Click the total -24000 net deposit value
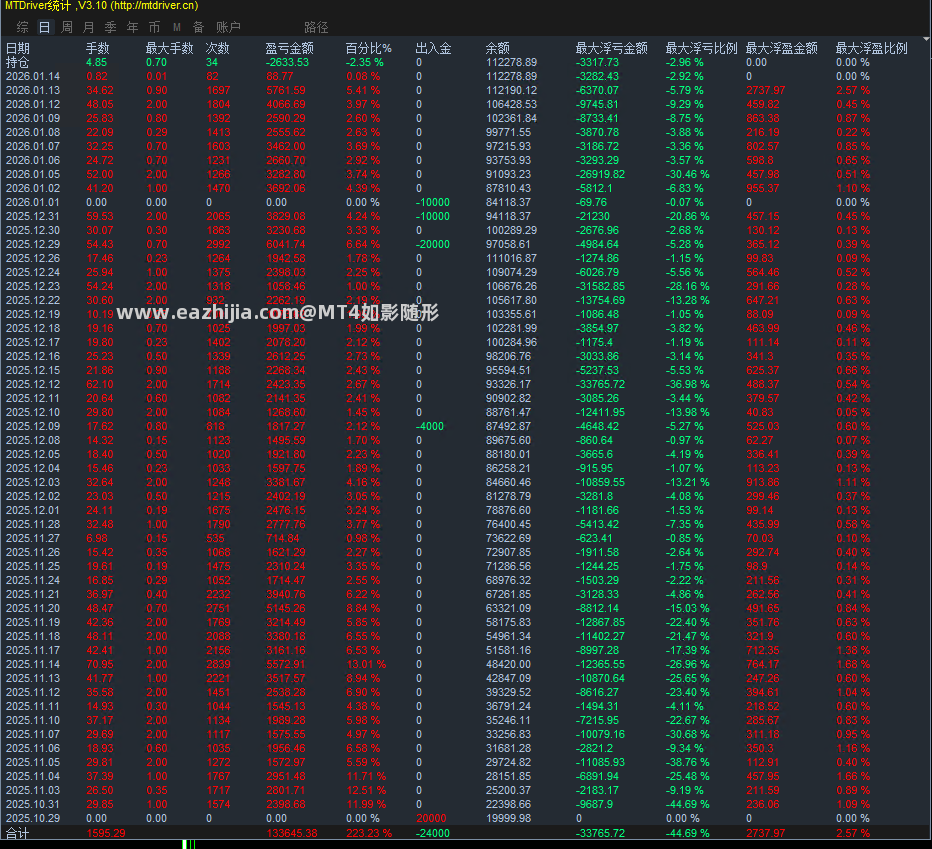932x849 pixels. click(x=433, y=833)
